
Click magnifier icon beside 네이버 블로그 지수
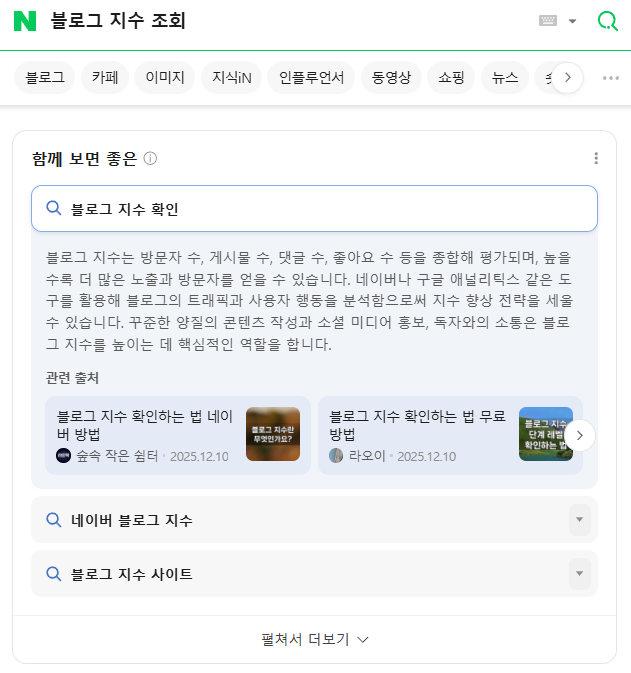(54, 520)
